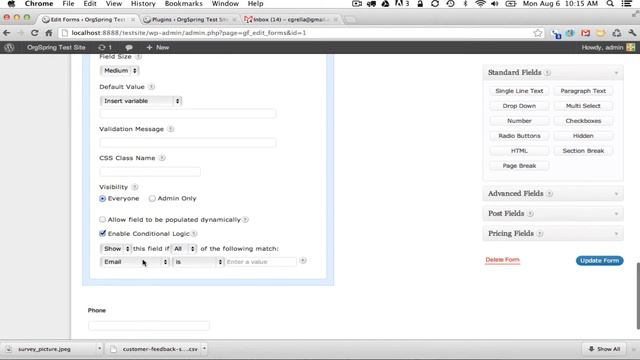Click the Update Form button
Viewport: 640px width, 360px height.
600,260
